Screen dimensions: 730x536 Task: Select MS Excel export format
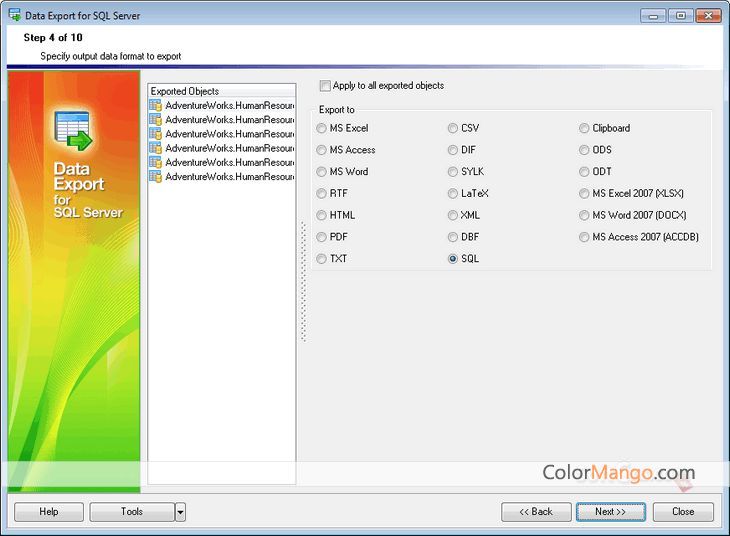point(321,128)
